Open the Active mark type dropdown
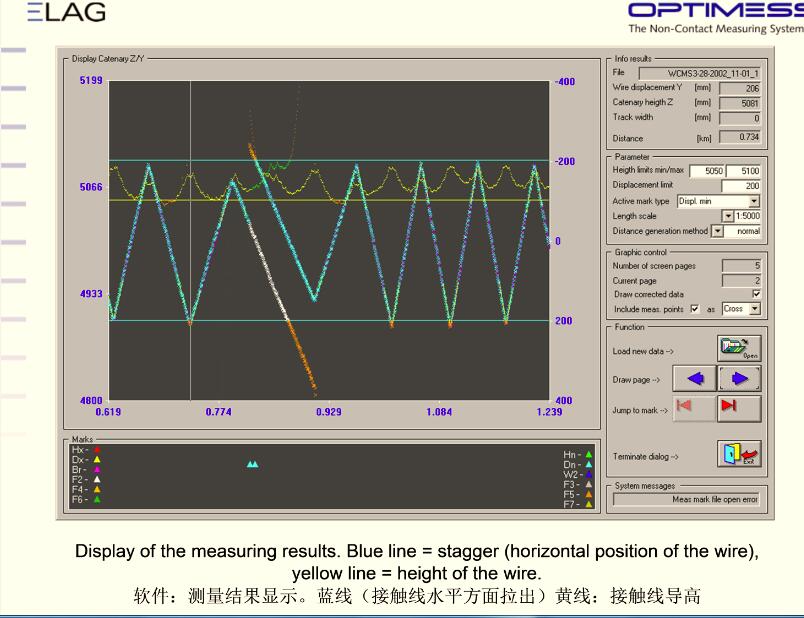The width and height of the screenshot is (804, 618). click(754, 201)
